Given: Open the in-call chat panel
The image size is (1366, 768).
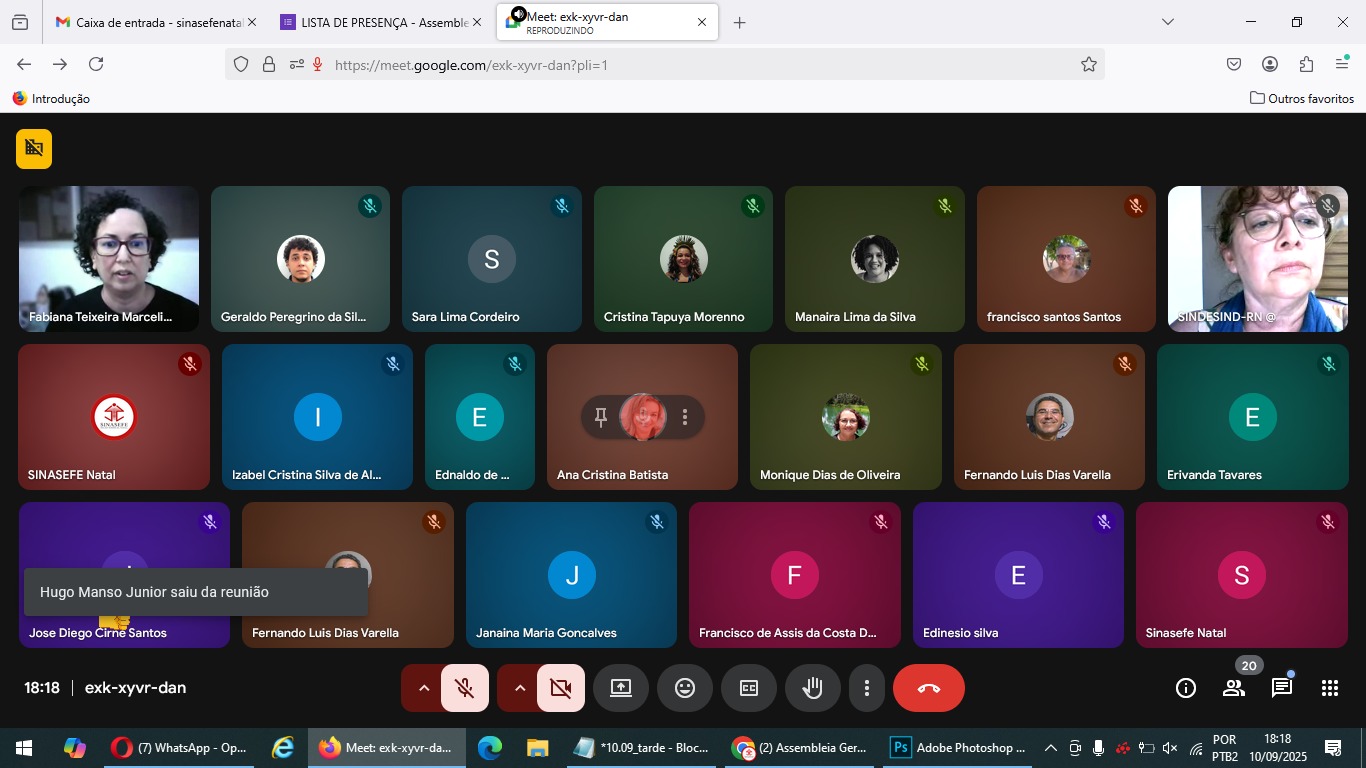Looking at the screenshot, I should click(1282, 688).
